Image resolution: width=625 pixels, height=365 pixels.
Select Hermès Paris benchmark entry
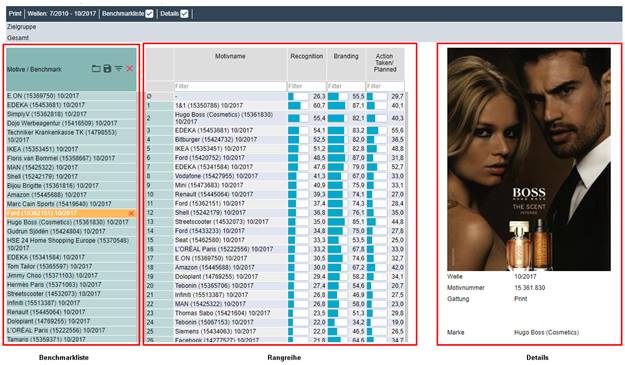click(x=71, y=285)
